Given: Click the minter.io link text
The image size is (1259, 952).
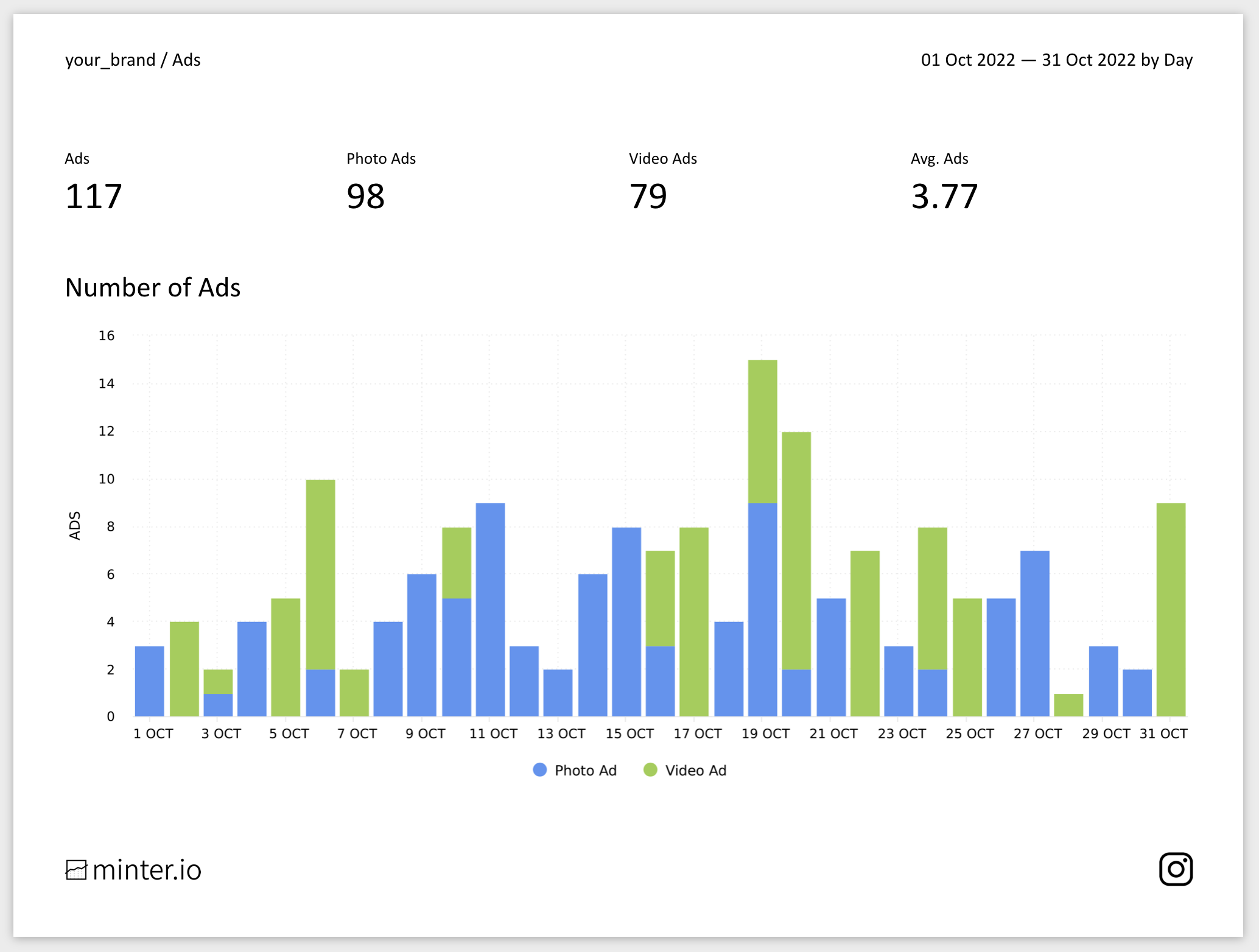Looking at the screenshot, I should [x=146, y=870].
